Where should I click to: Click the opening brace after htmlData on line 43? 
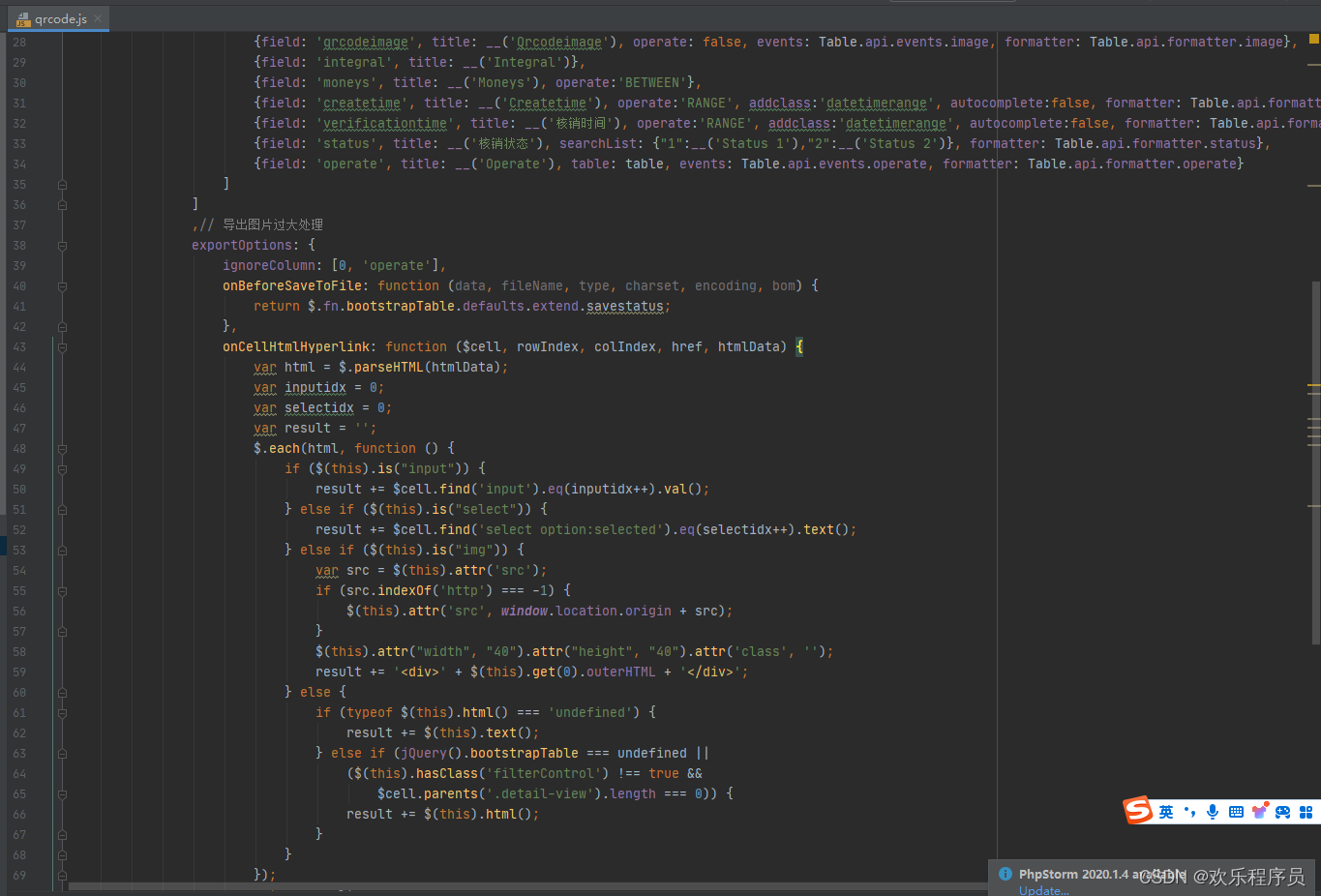tap(799, 346)
